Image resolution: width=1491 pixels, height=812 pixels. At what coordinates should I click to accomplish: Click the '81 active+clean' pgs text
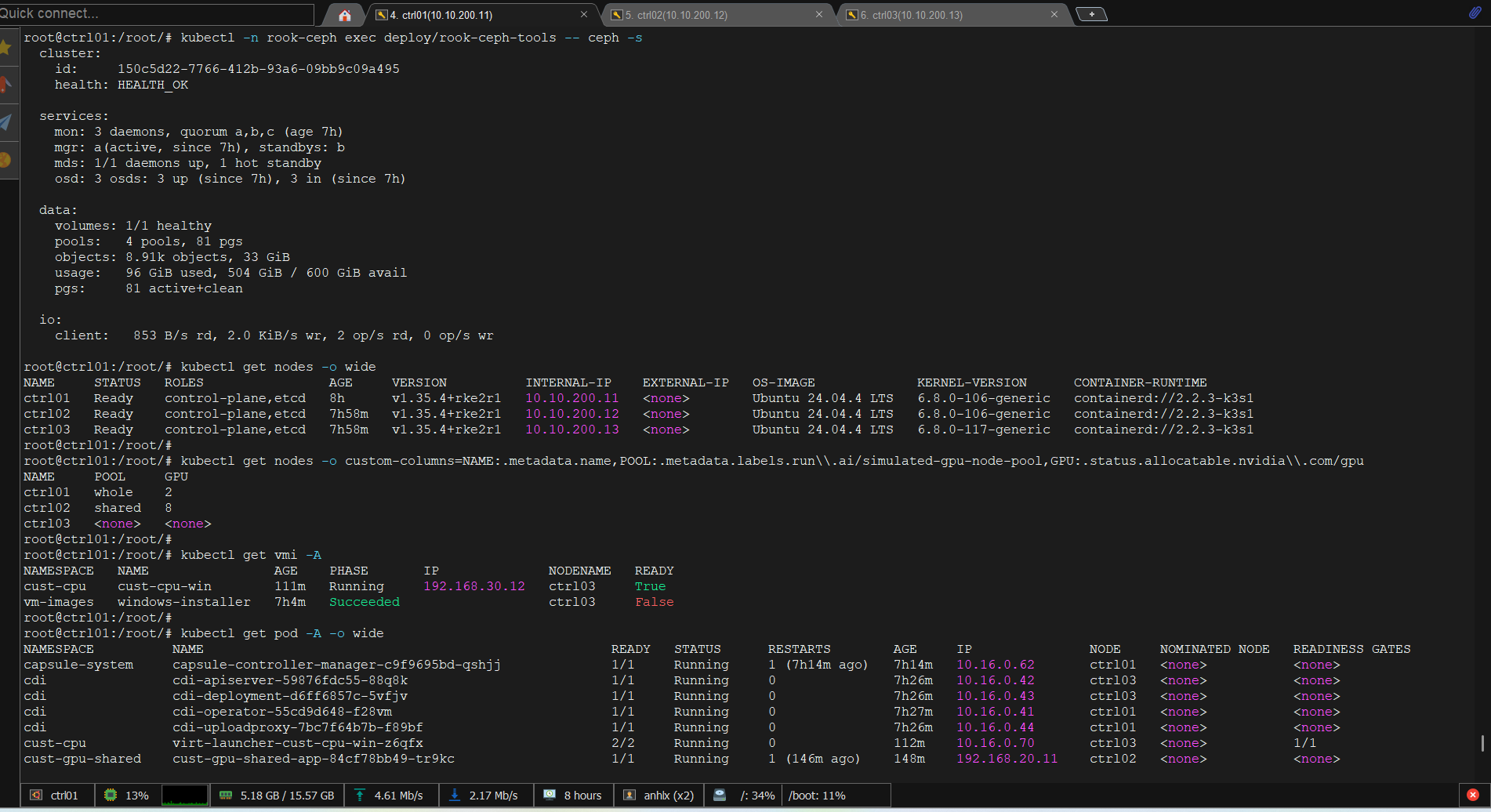184,288
